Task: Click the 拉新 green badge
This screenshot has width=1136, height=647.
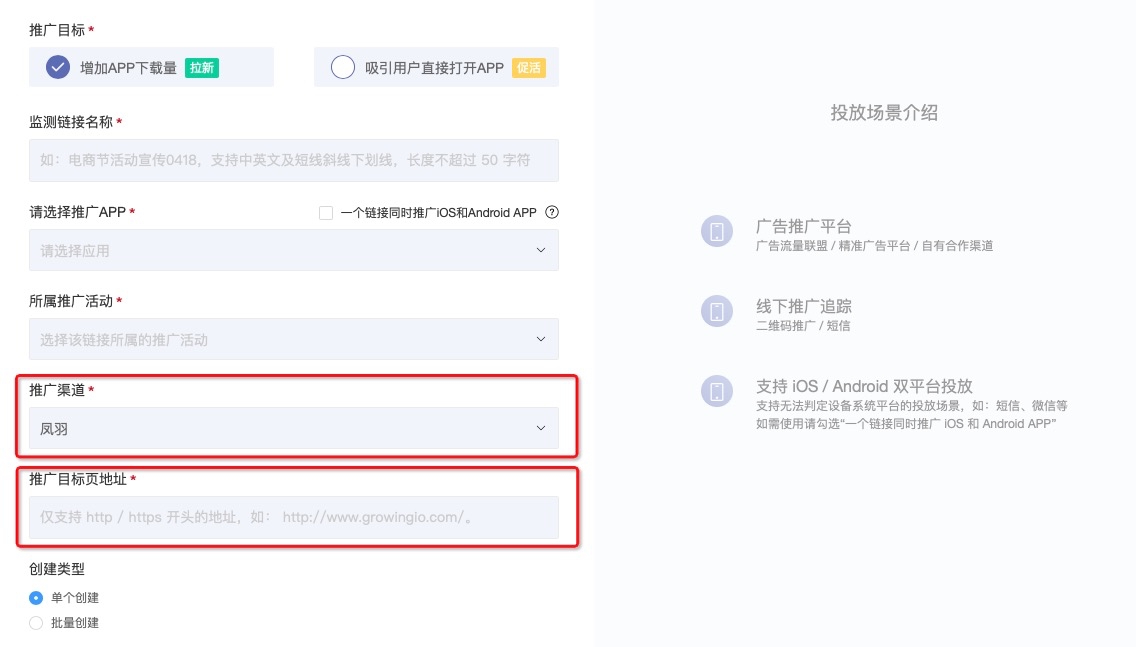Action: point(202,68)
